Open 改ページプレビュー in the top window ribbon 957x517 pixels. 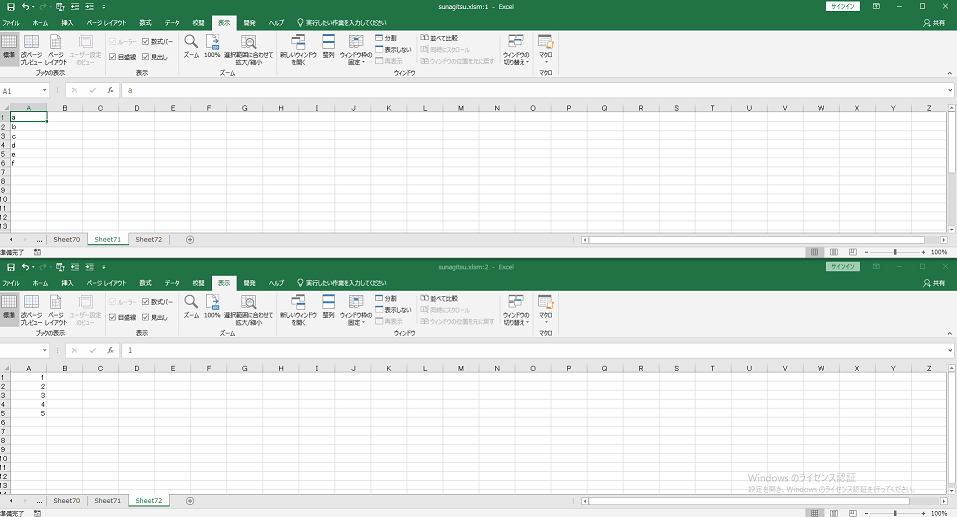pos(31,50)
